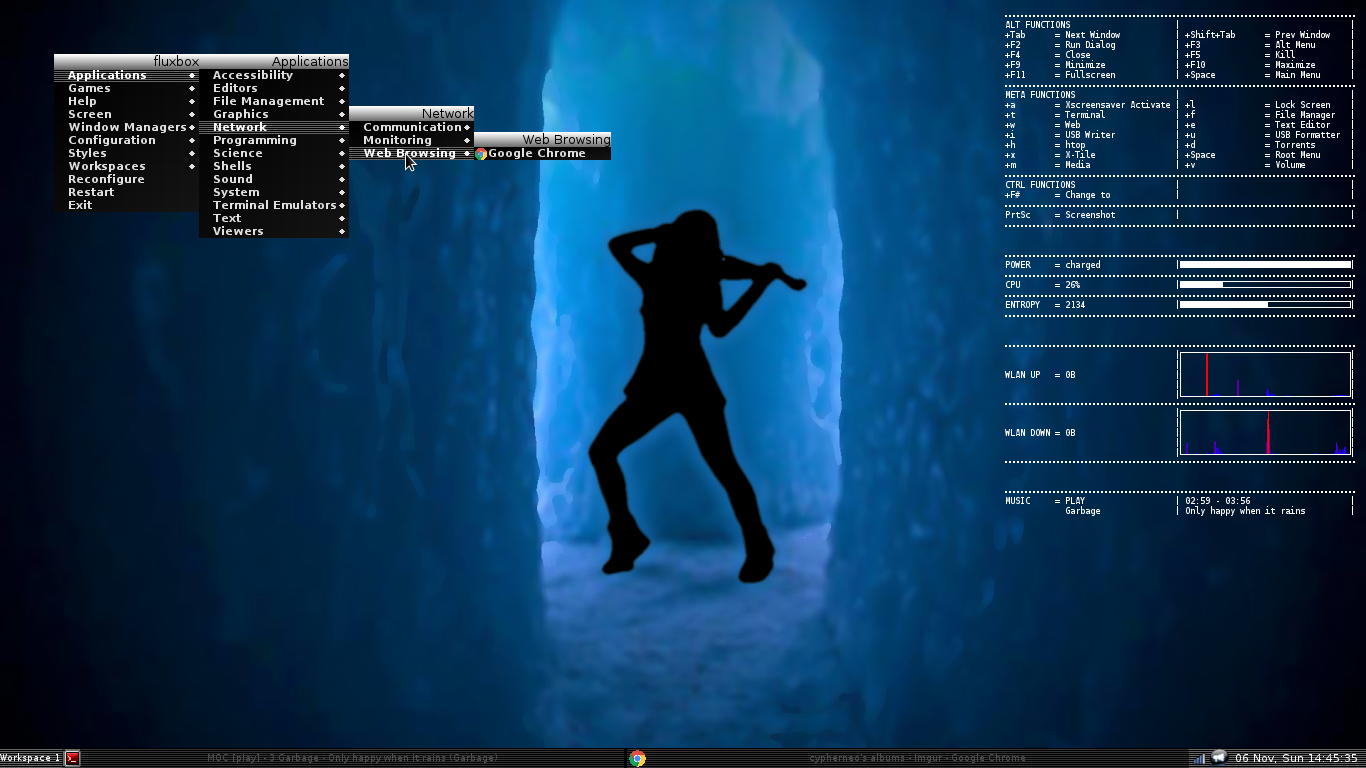Open the Games submenu
Screen dimensions: 1366x768
coord(126,89)
